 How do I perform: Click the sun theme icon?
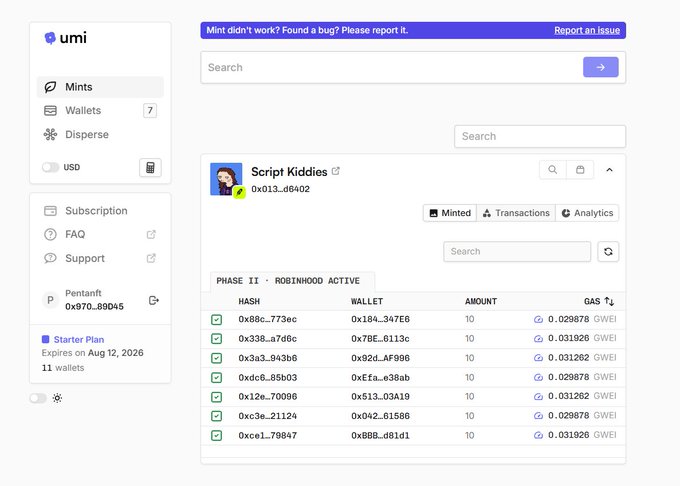57,398
